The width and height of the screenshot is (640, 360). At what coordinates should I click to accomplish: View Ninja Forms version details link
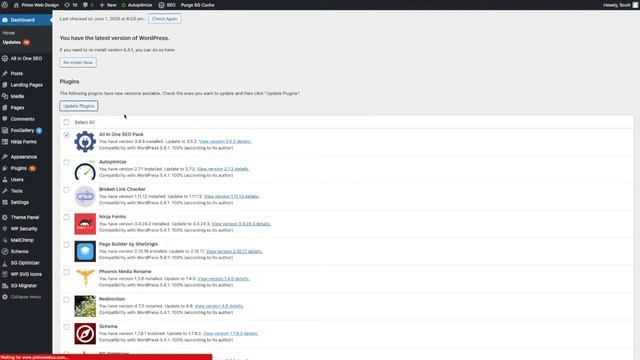241,224
